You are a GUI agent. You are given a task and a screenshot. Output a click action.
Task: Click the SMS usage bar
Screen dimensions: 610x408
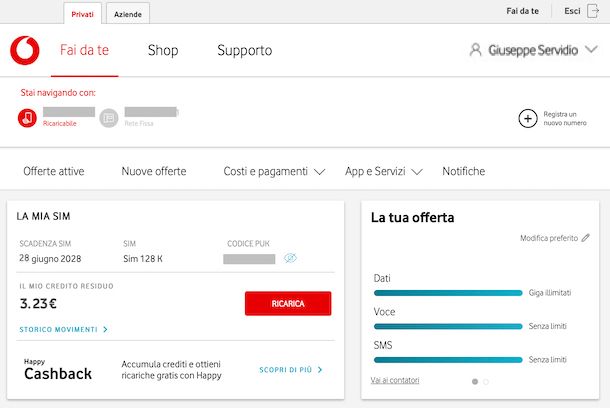tap(448, 360)
